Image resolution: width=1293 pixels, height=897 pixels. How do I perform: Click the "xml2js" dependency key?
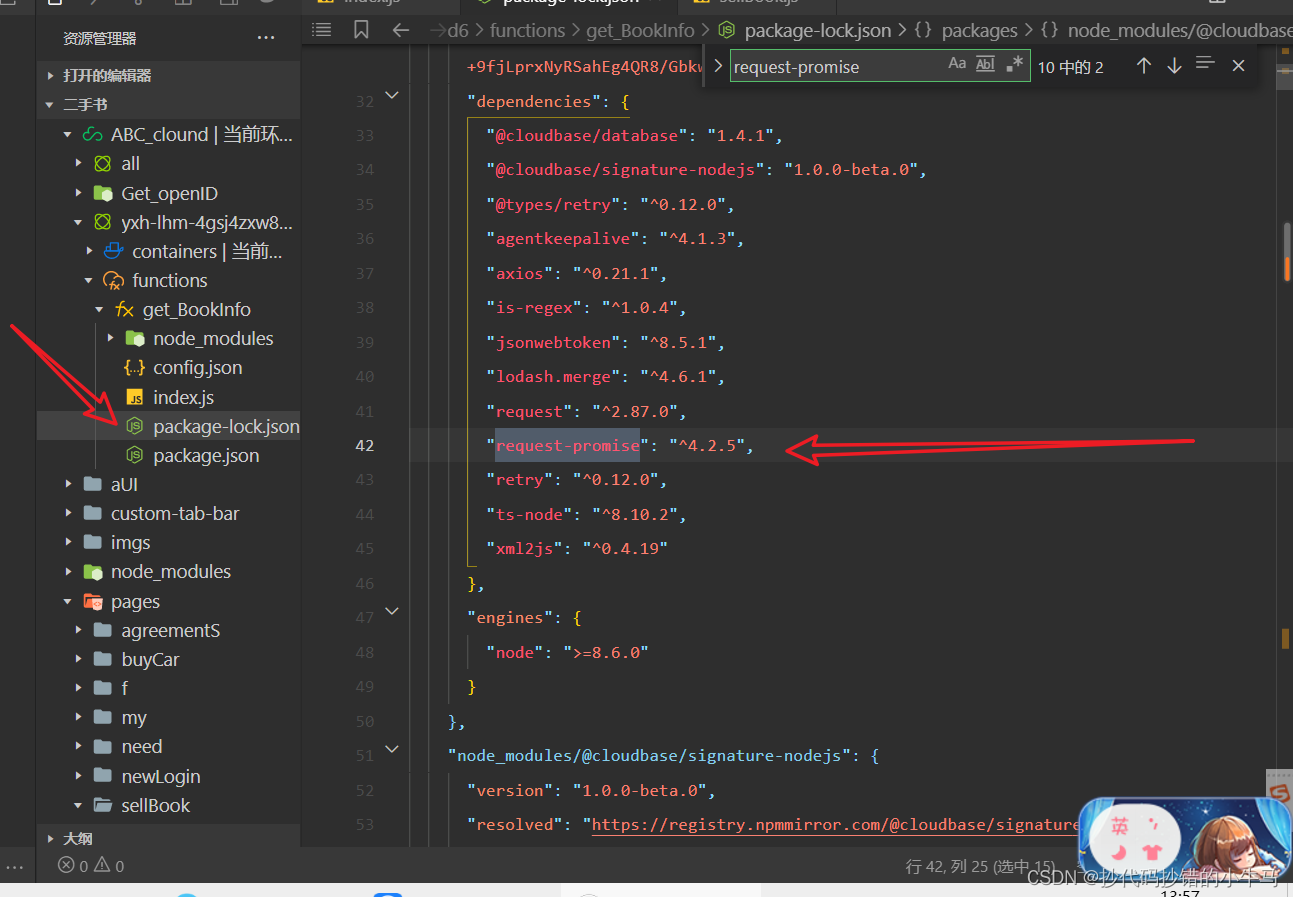point(525,548)
